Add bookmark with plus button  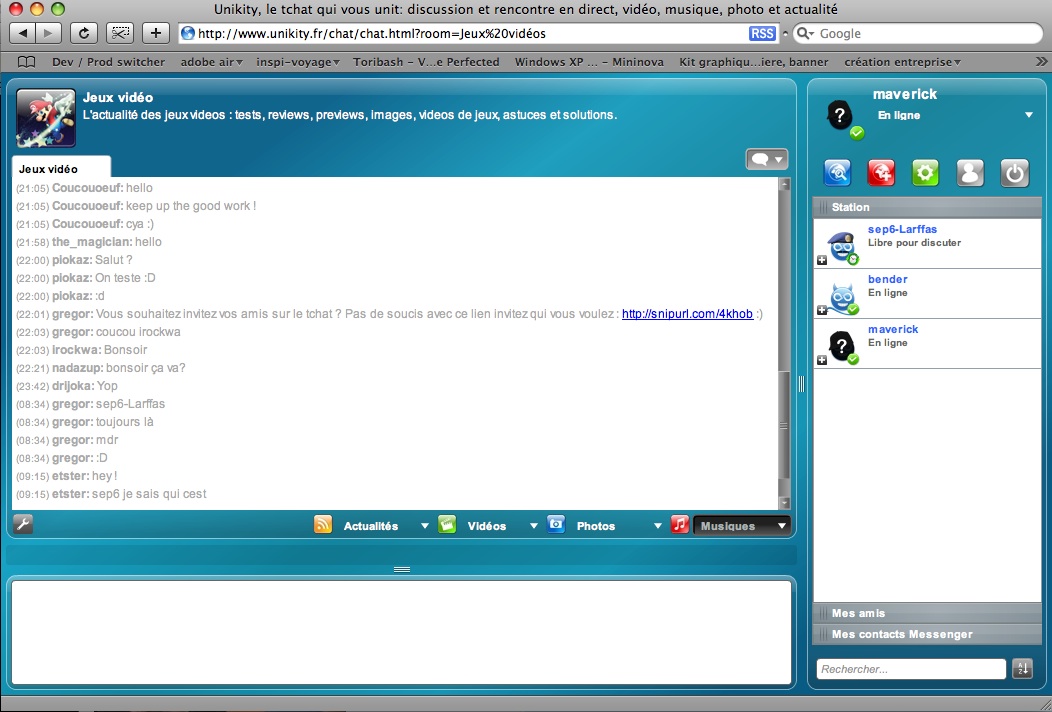point(156,33)
